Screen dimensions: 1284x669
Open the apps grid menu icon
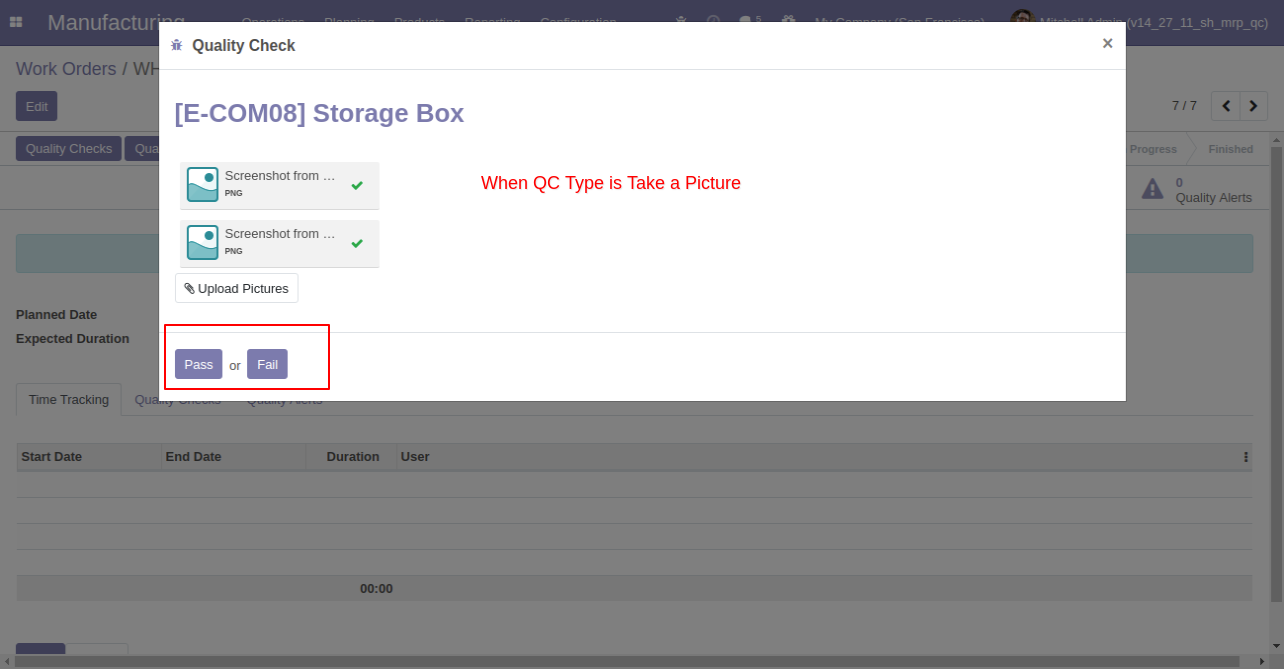(17, 21)
